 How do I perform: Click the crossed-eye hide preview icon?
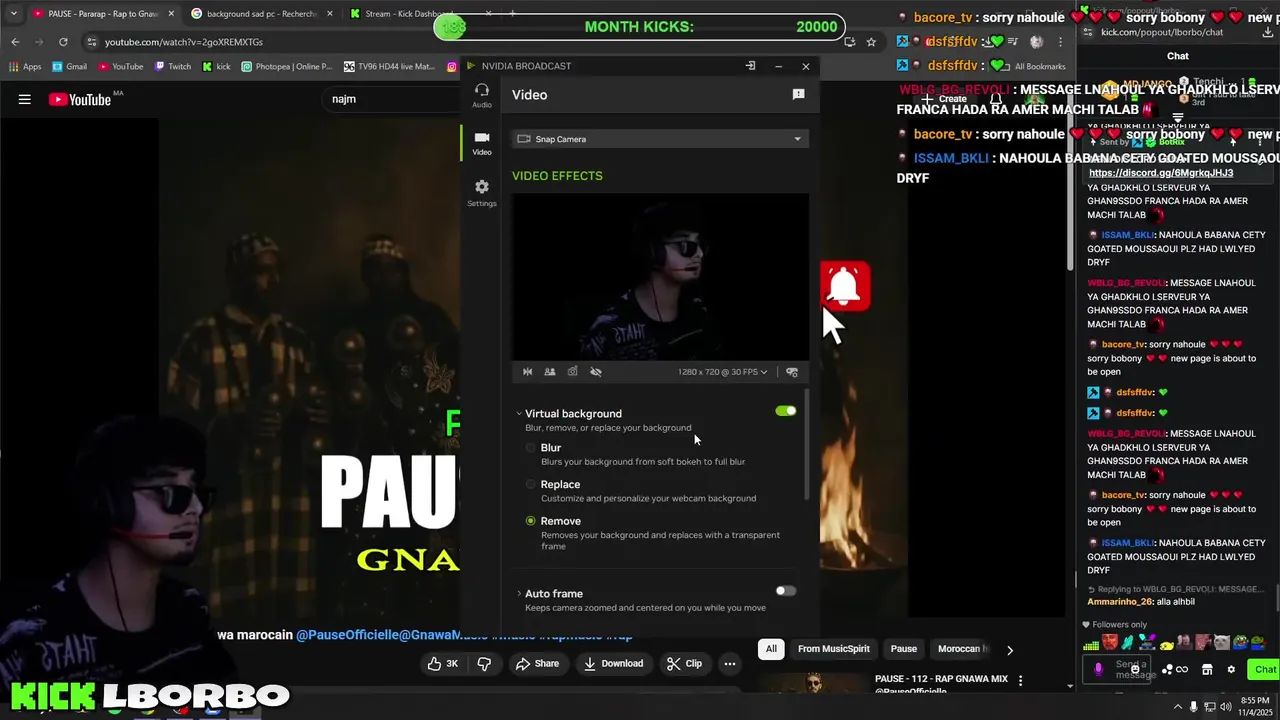[x=596, y=372]
